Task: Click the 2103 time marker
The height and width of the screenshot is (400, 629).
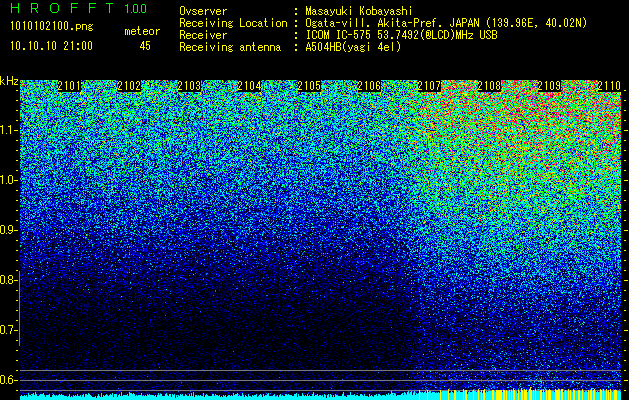Action: (x=189, y=86)
